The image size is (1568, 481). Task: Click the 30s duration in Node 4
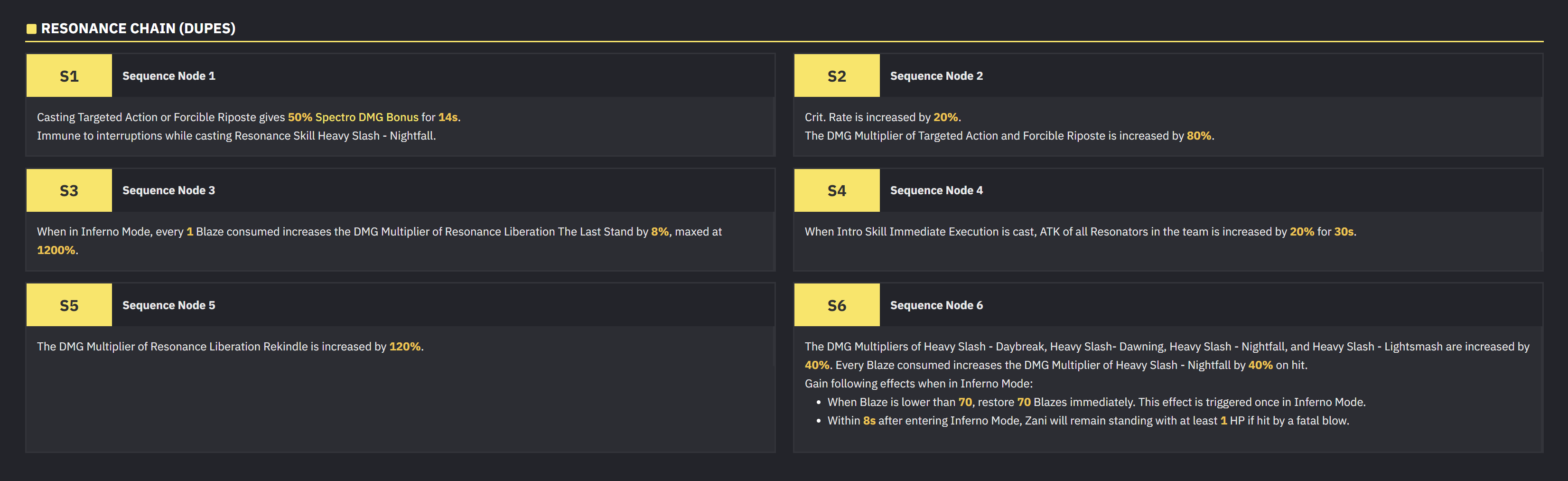pos(1344,231)
